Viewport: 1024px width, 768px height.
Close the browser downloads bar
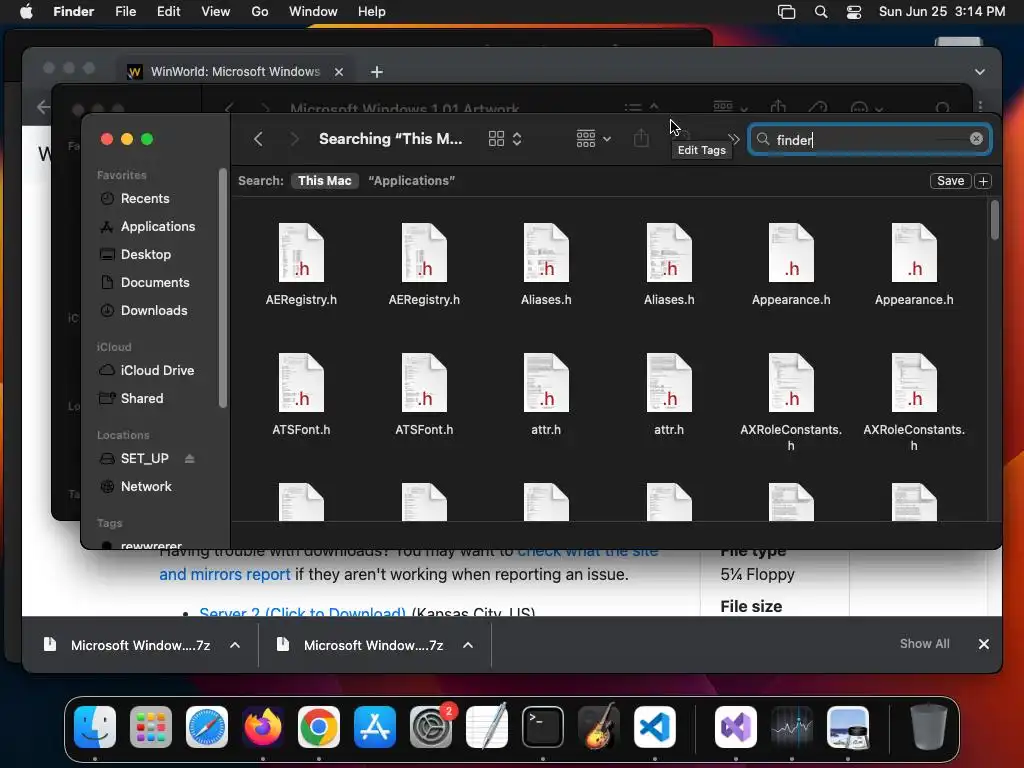(x=984, y=644)
